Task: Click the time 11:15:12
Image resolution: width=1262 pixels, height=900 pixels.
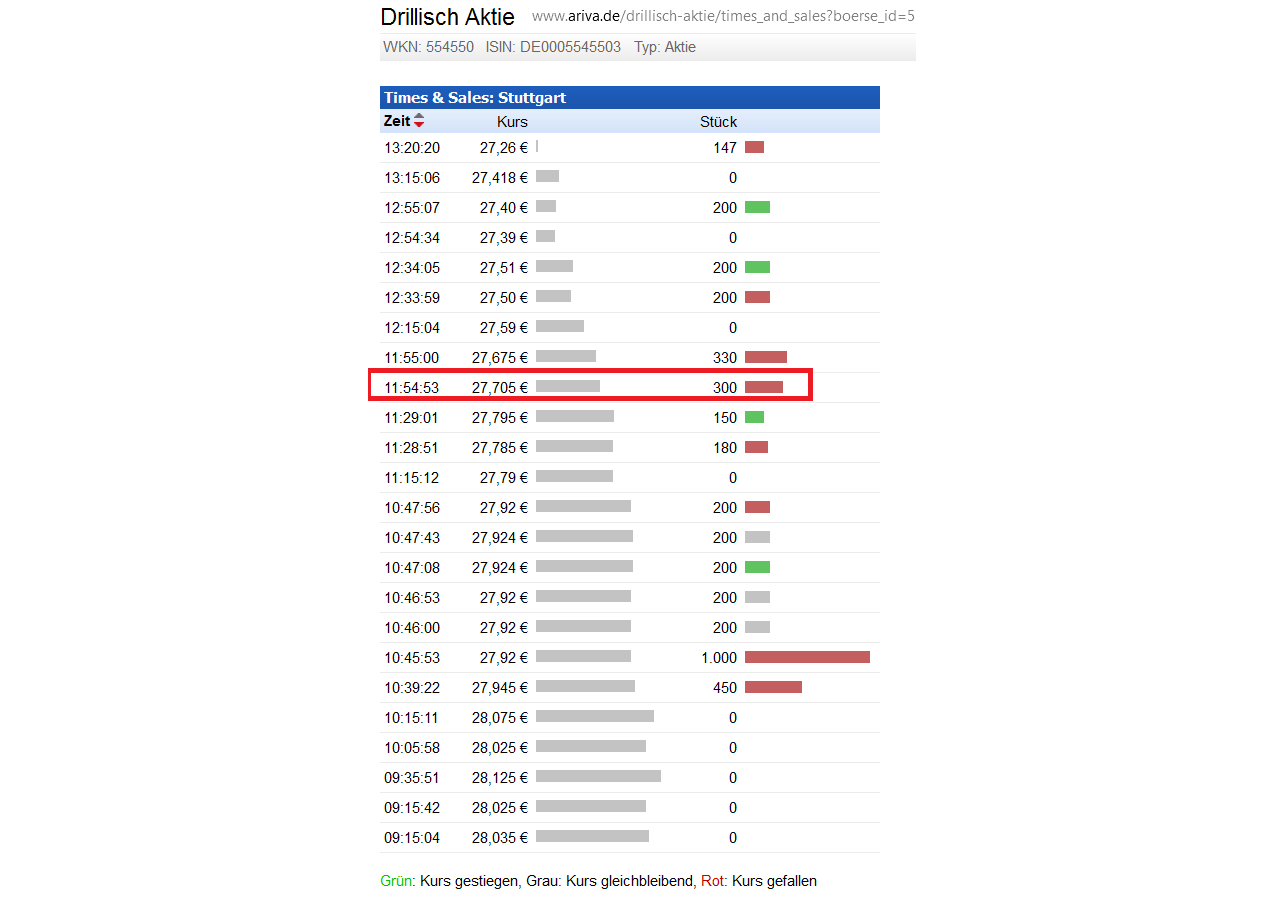Action: click(412, 478)
